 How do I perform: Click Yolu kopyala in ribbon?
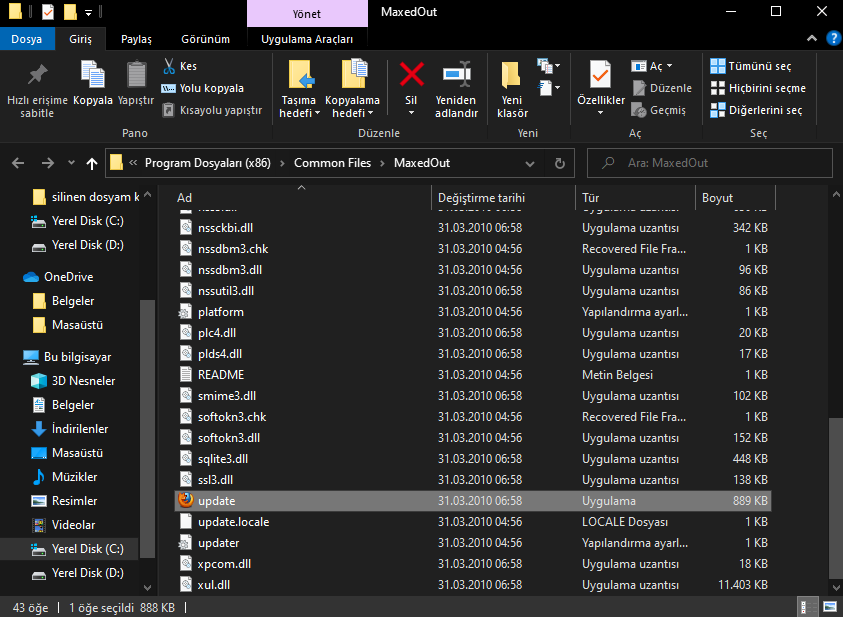click(x=203, y=88)
